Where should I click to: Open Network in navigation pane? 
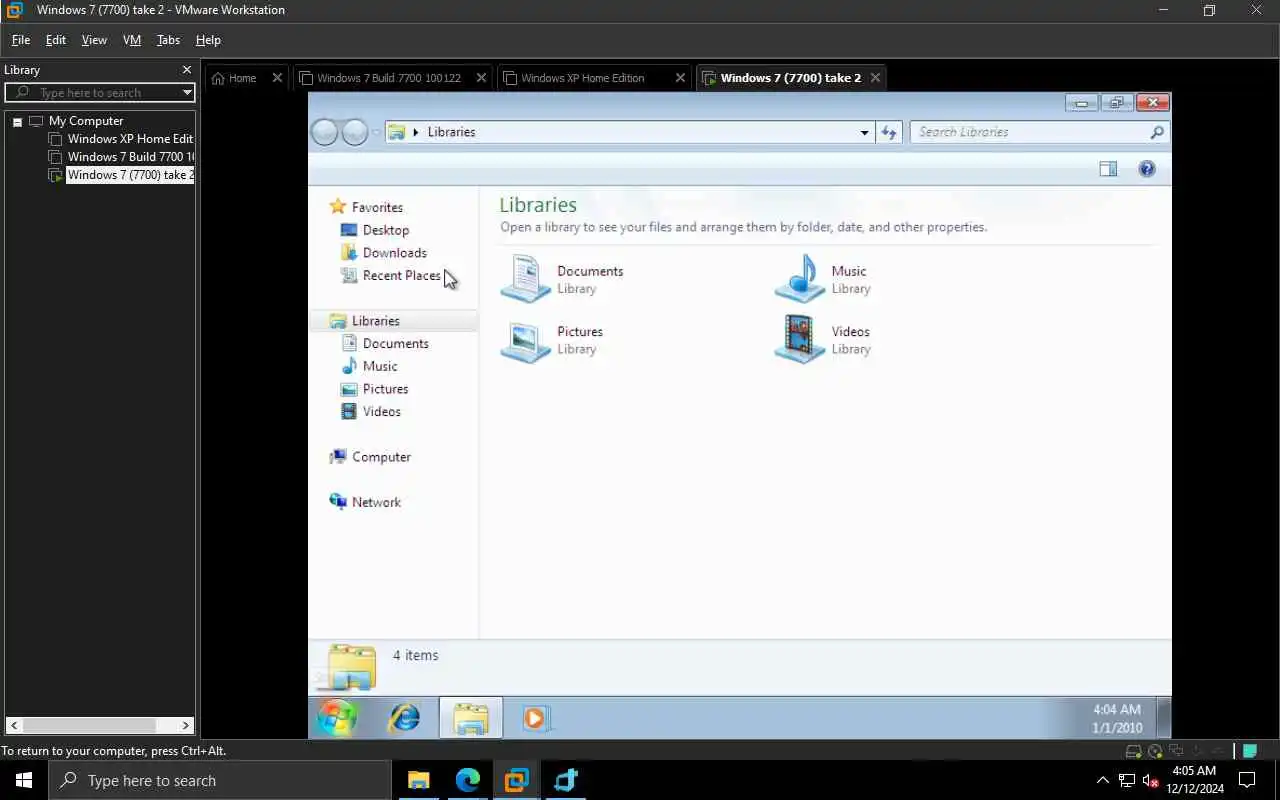365,502
